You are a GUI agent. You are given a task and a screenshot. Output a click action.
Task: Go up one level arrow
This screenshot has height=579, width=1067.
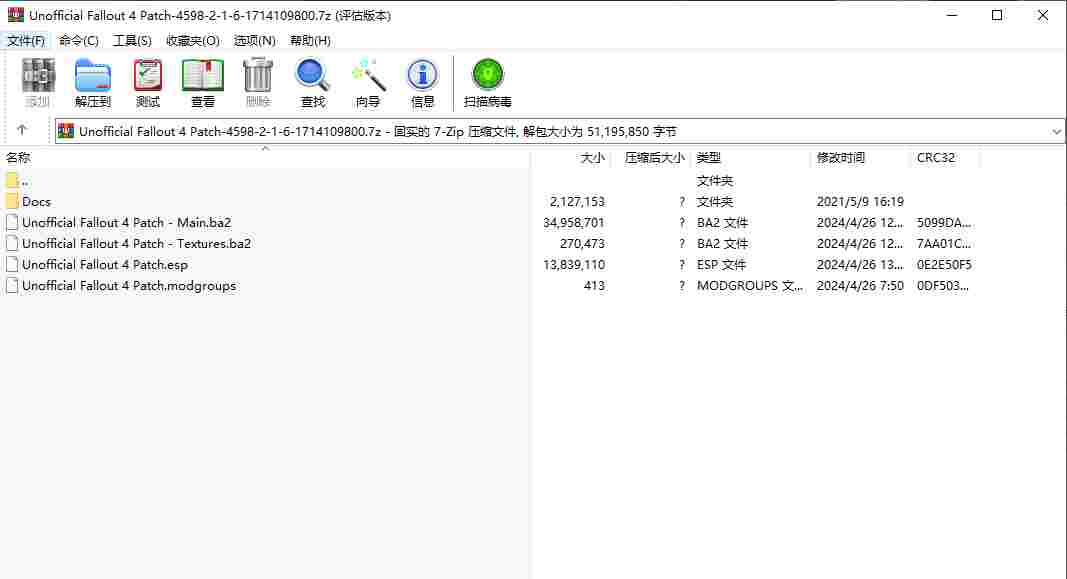[22, 130]
